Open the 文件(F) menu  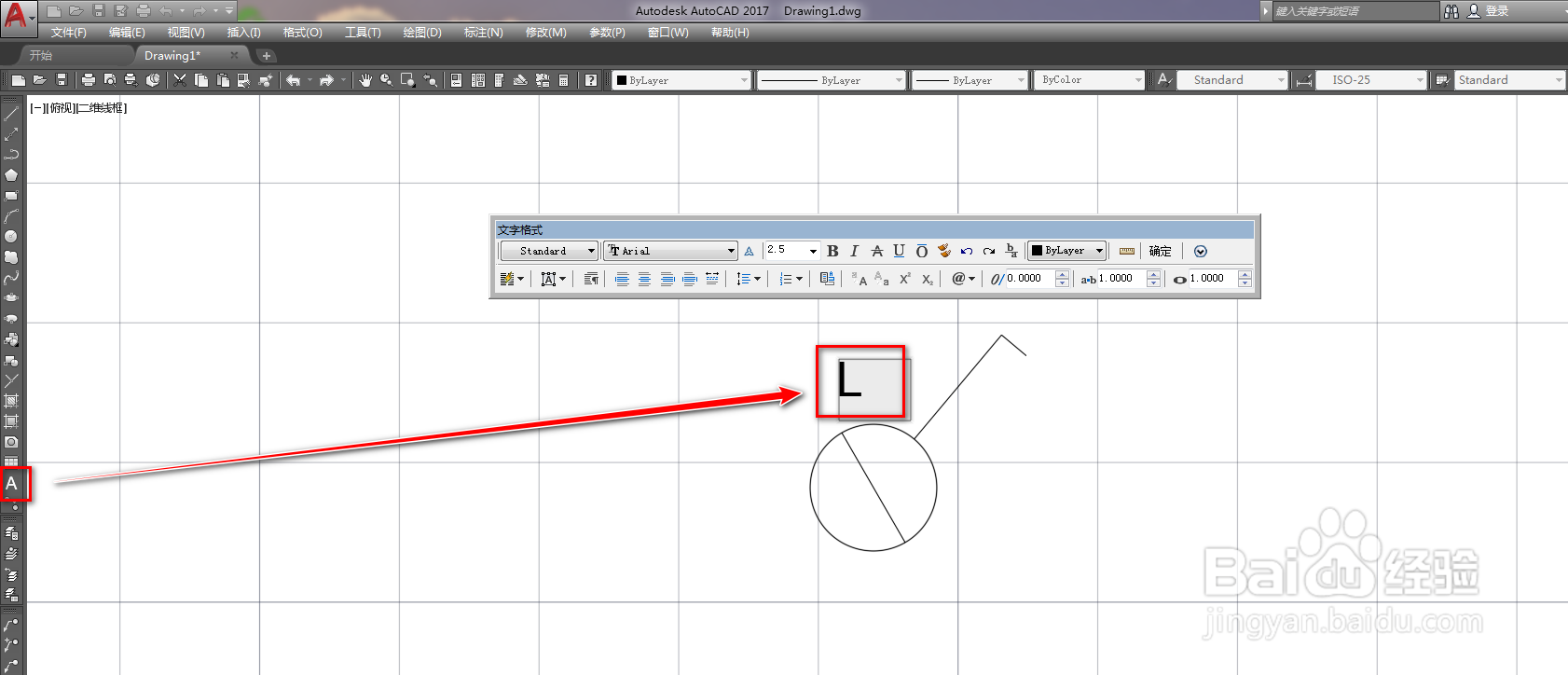click(69, 33)
